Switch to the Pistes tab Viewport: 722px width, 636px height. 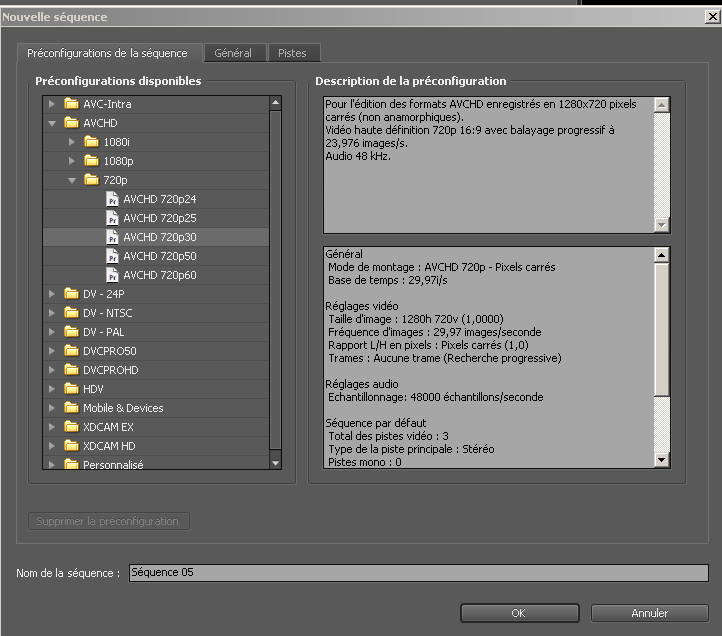coord(292,53)
